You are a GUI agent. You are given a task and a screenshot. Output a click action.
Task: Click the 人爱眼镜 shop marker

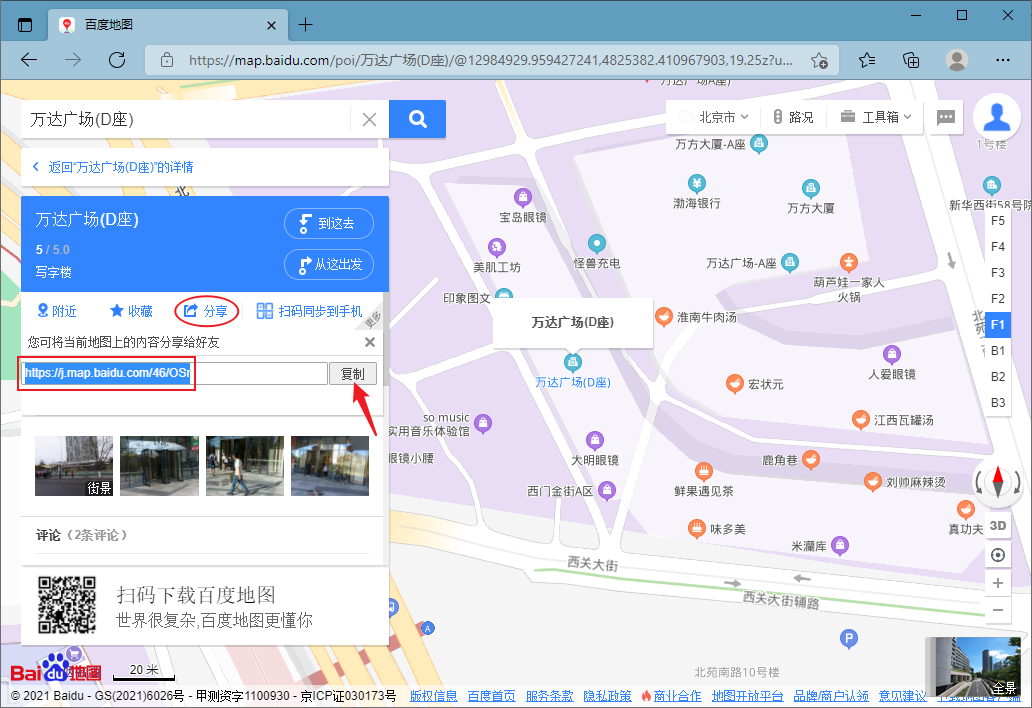[x=891, y=354]
